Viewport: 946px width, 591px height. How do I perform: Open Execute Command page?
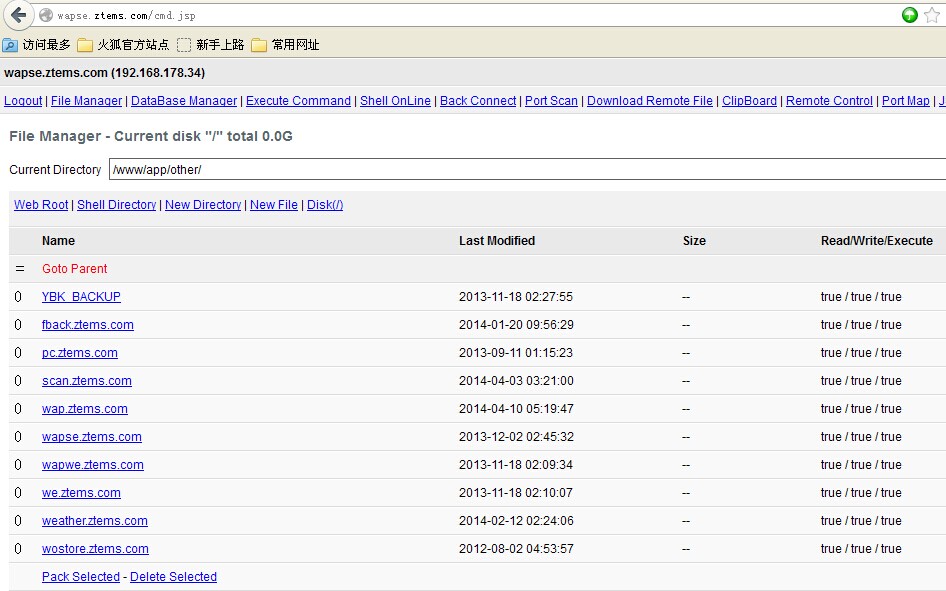298,101
